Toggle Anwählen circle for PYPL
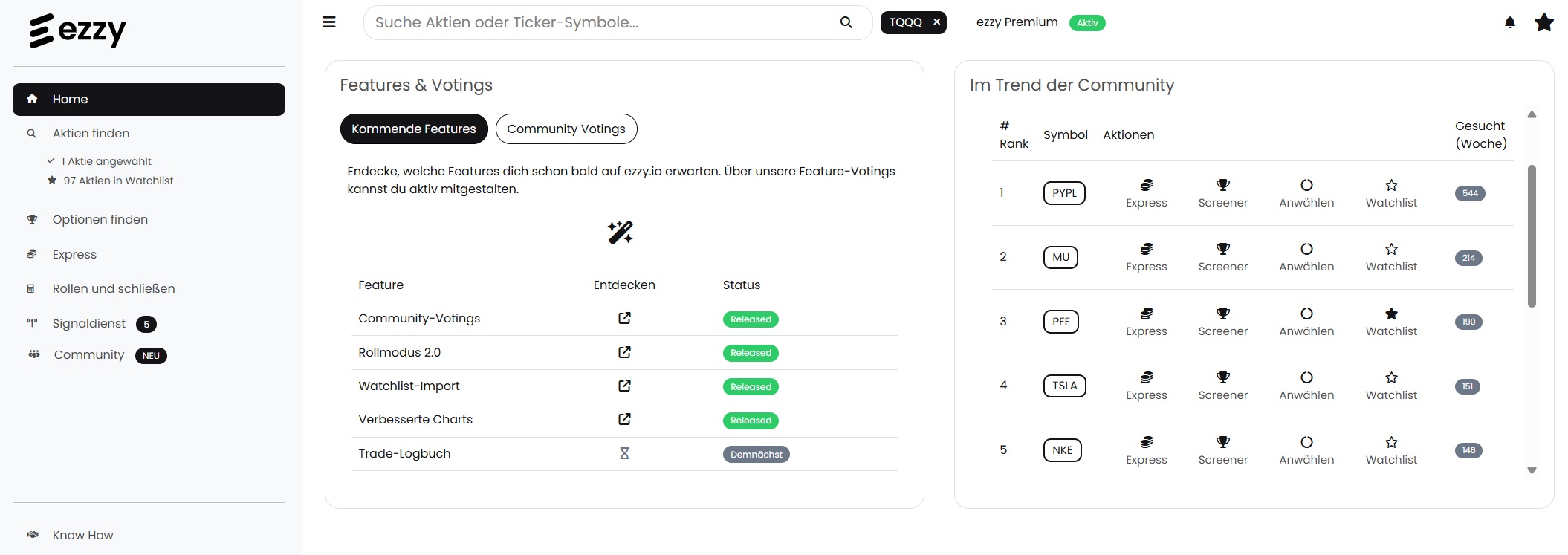Screen dimensions: 1568x555 point(1306,186)
